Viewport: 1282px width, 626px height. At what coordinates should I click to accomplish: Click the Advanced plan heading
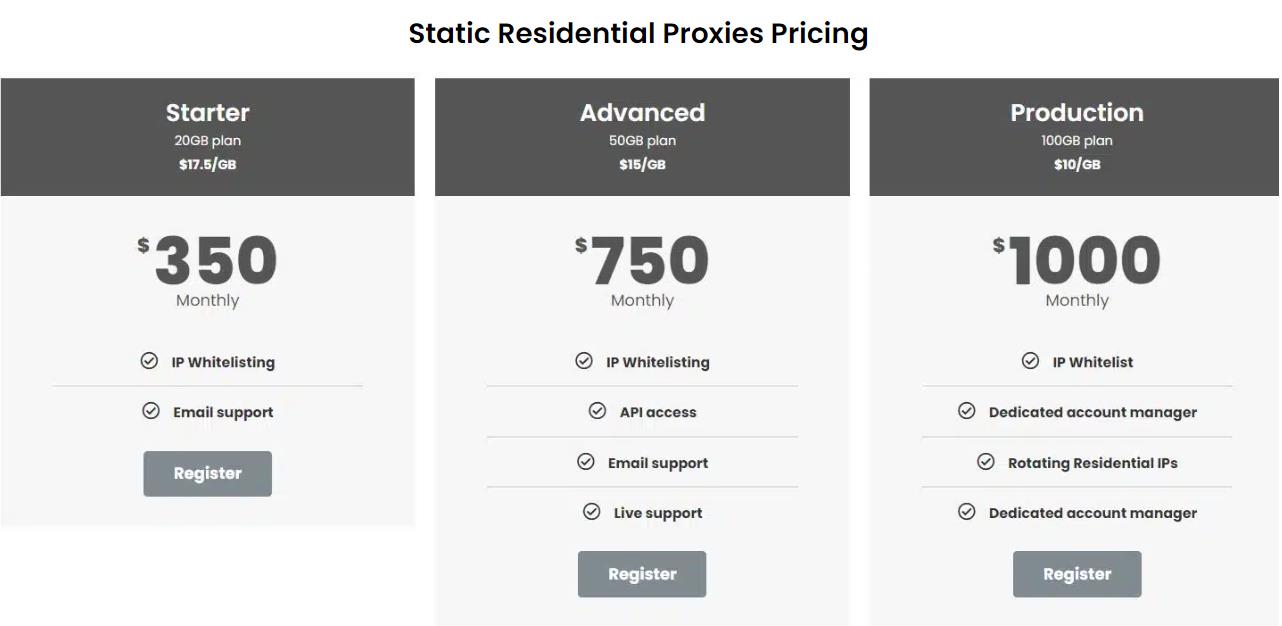[642, 112]
